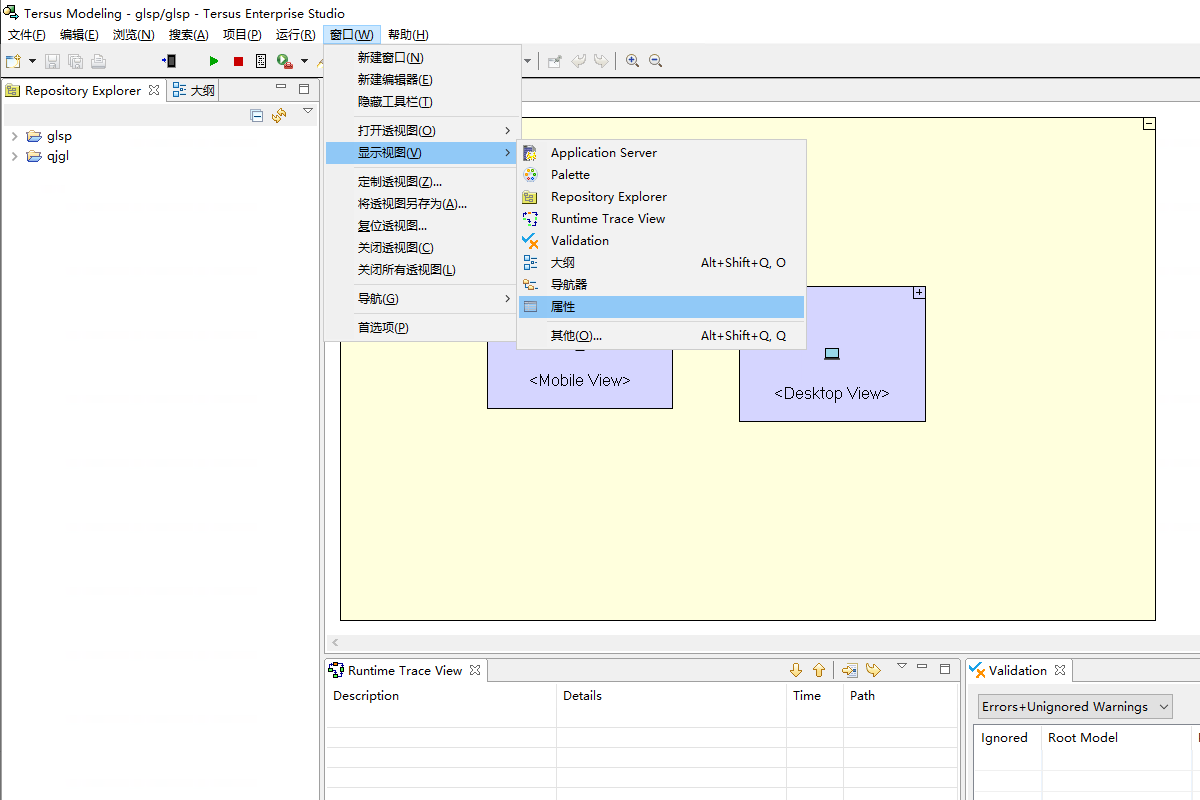Image resolution: width=1200 pixels, height=800 pixels.
Task: Expand 打开透视图(O) submenu
Action: click(422, 131)
